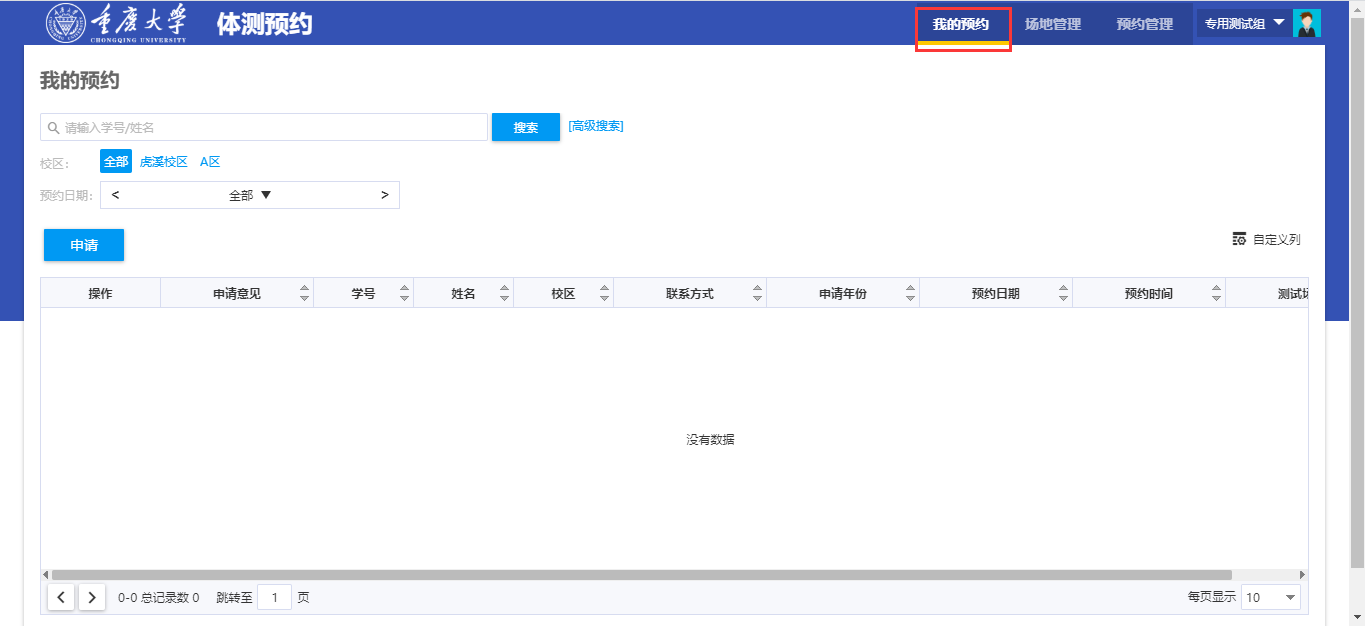Image resolution: width=1365 pixels, height=626 pixels.
Task: Sort the table by 姓名 column
Action: tap(504, 294)
